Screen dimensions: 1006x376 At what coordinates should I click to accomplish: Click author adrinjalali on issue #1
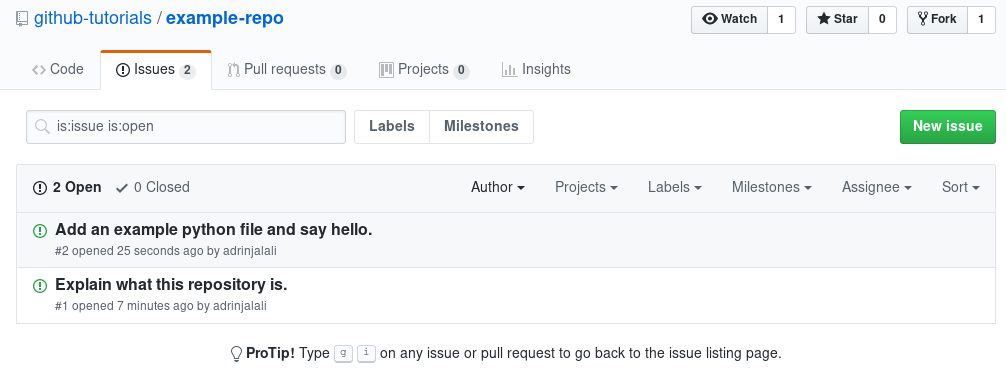pyautogui.click(x=240, y=306)
